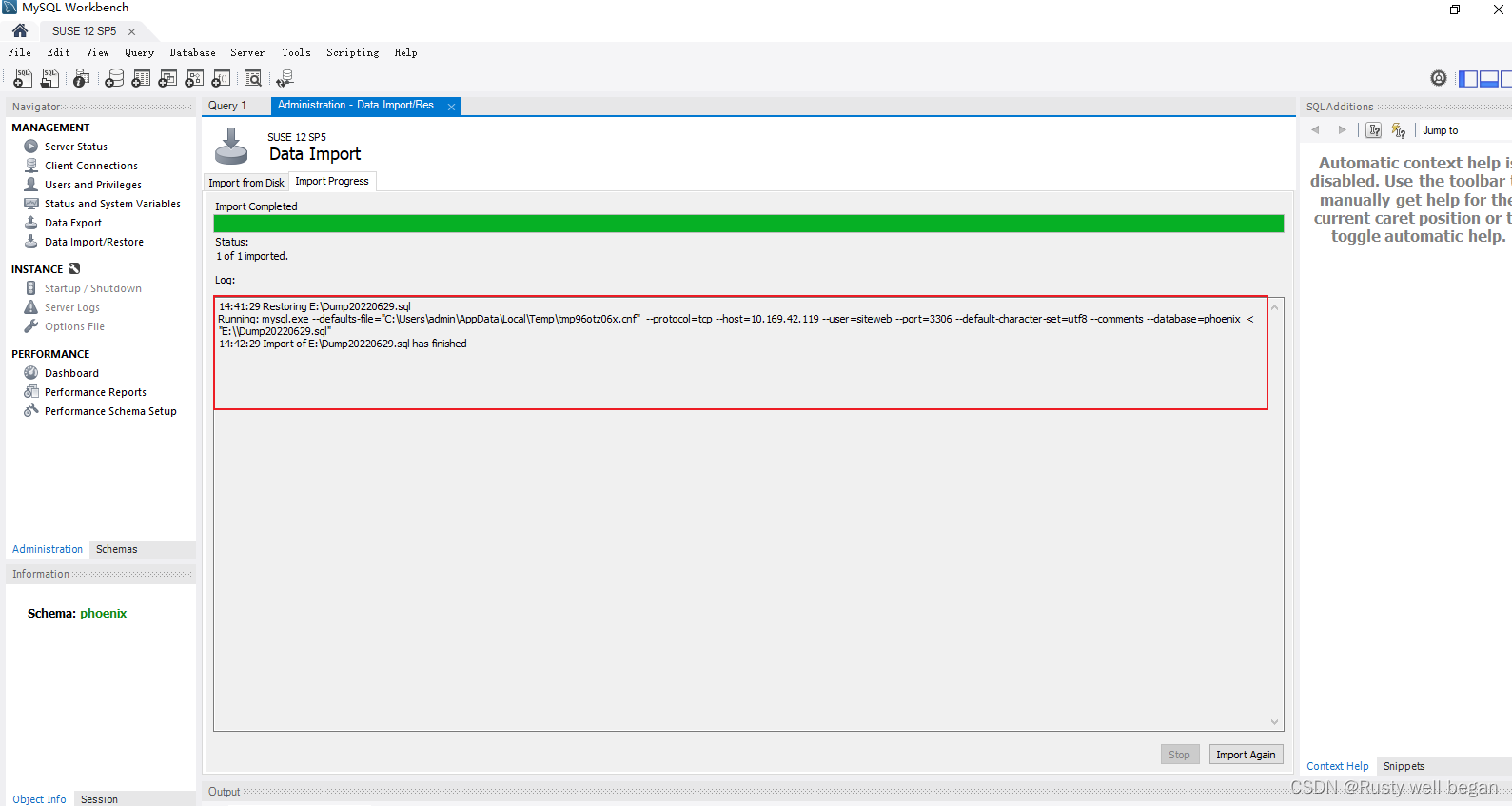1512x806 pixels.
Task: Search table data toolbar icon
Action: [x=253, y=78]
